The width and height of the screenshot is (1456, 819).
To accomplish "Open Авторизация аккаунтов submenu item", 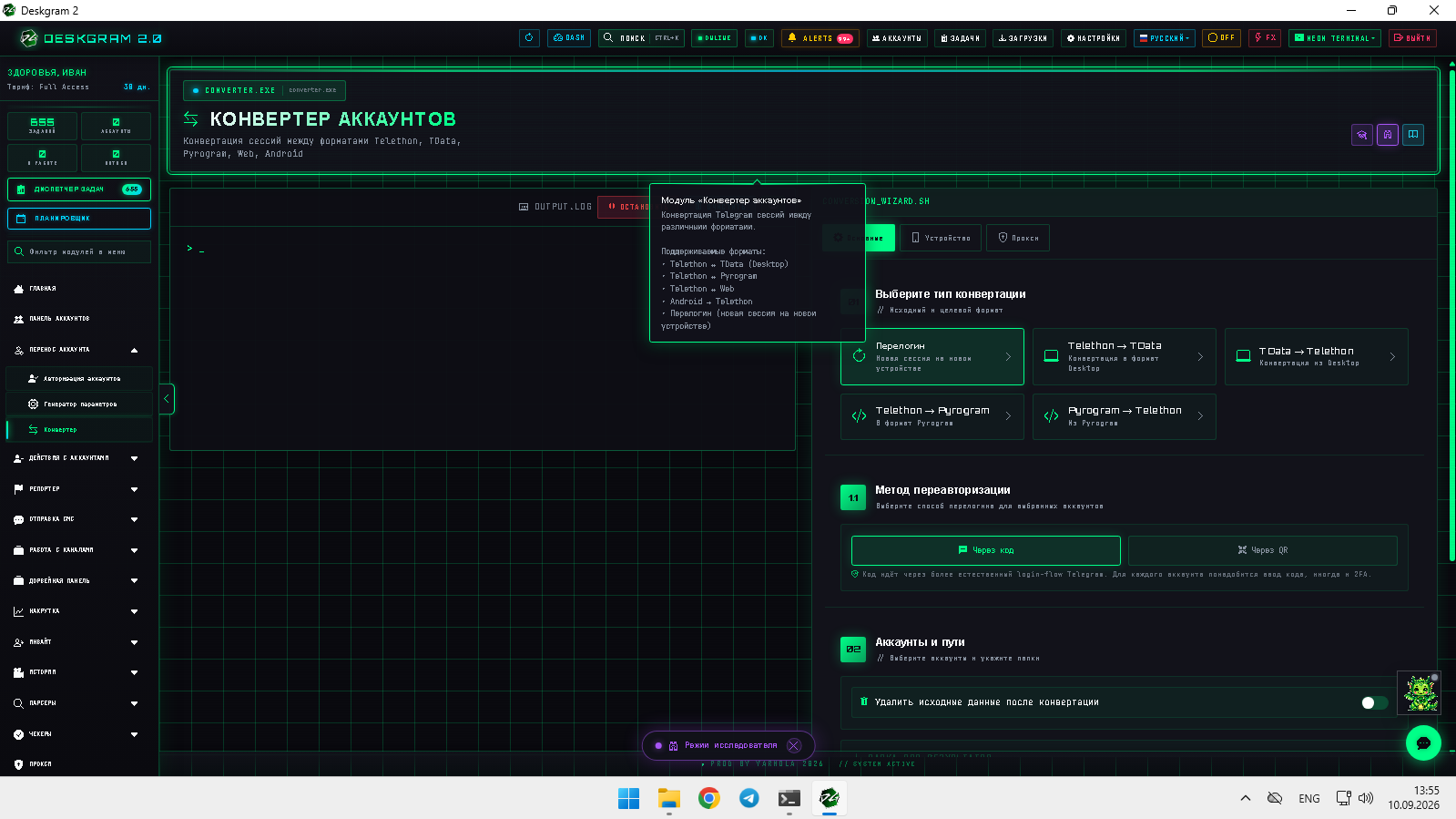I will point(79,378).
